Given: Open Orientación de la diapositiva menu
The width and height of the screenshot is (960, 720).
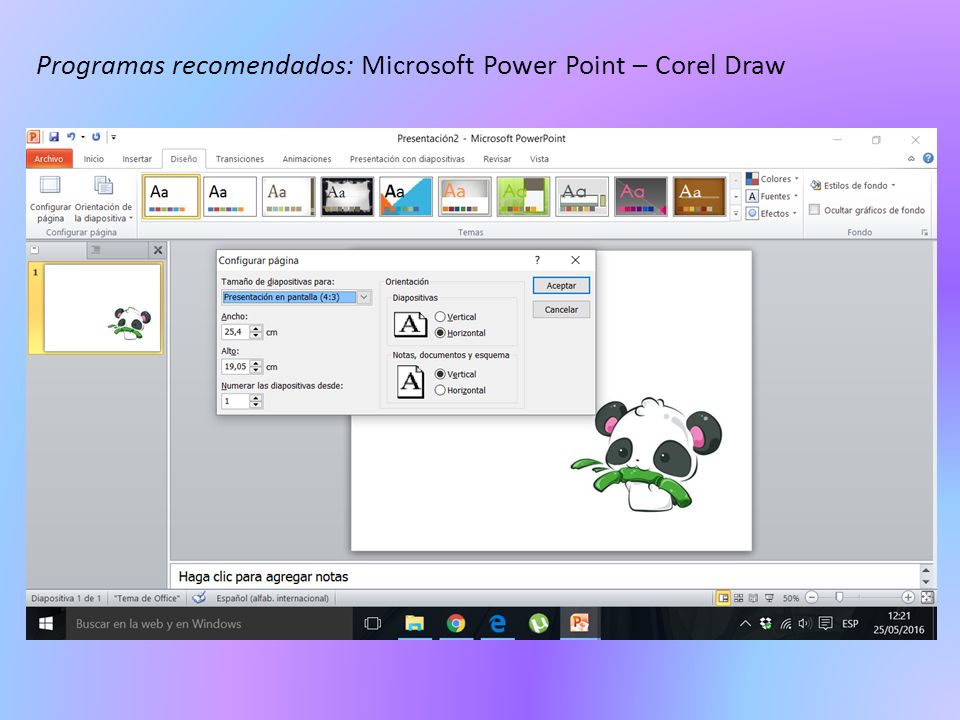Looking at the screenshot, I should pos(103,200).
